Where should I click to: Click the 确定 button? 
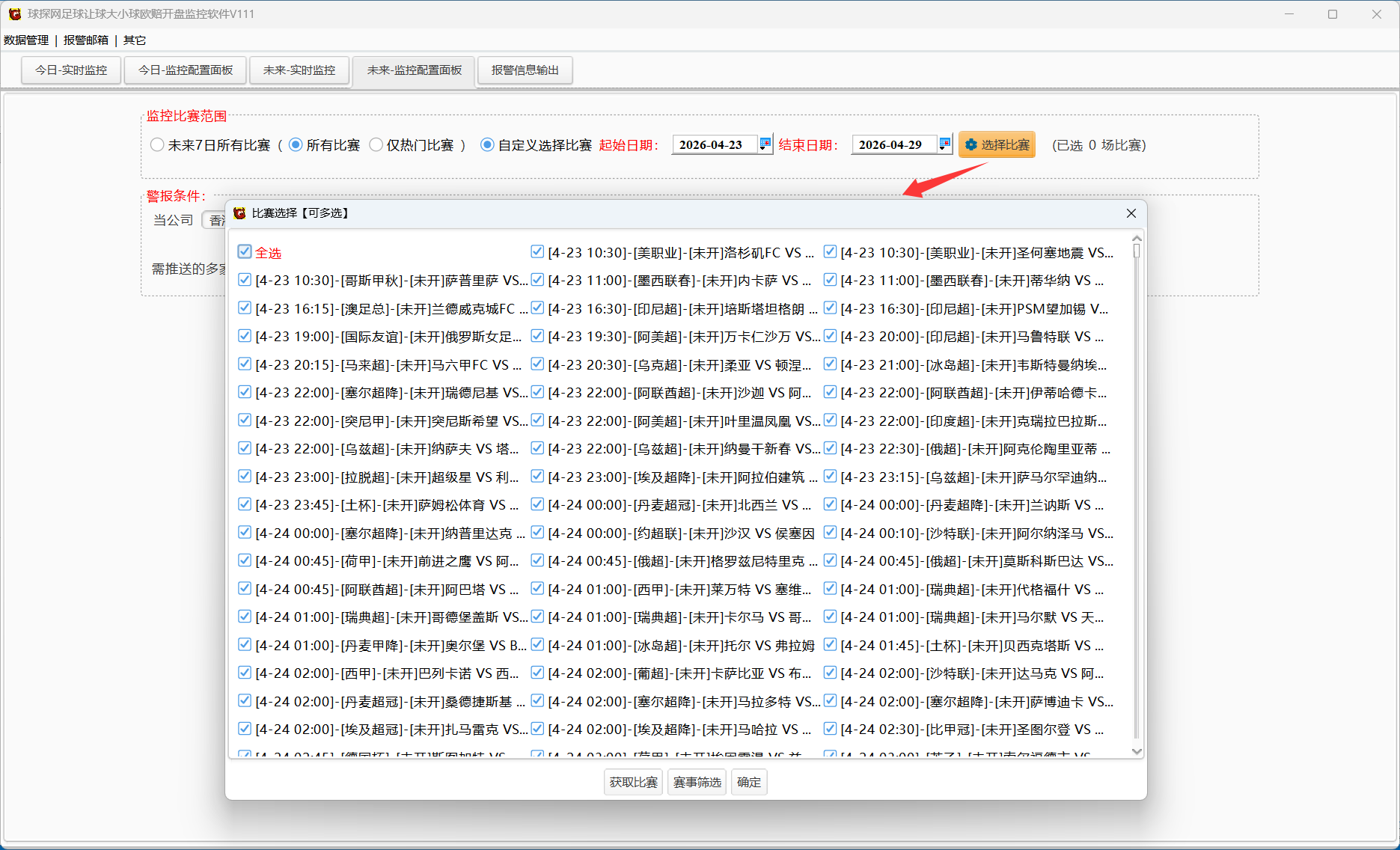[x=749, y=782]
